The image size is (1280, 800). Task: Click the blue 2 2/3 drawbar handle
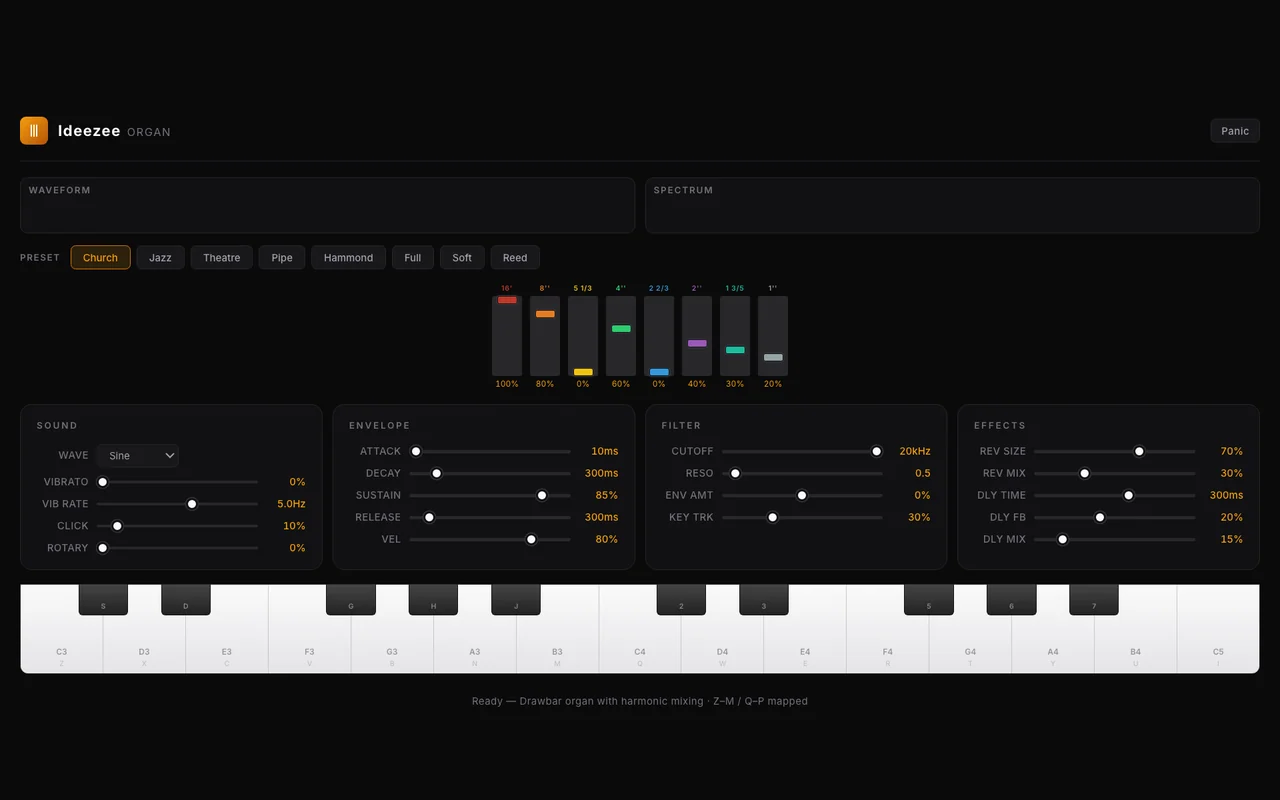tap(659, 372)
